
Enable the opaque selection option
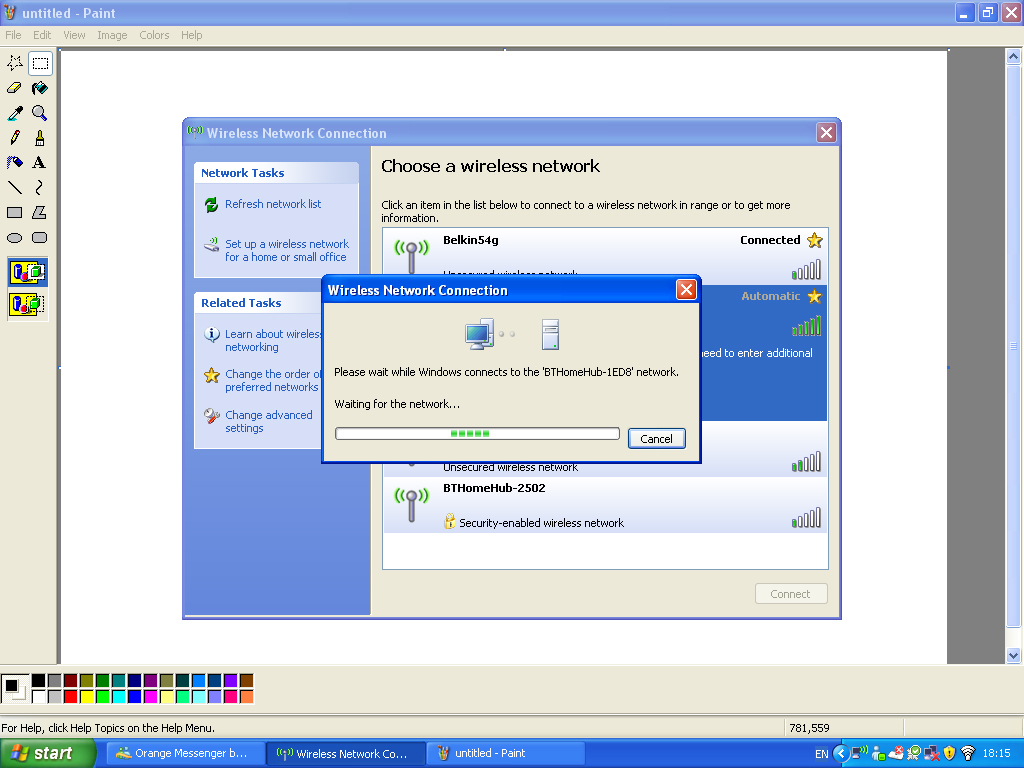point(27,272)
